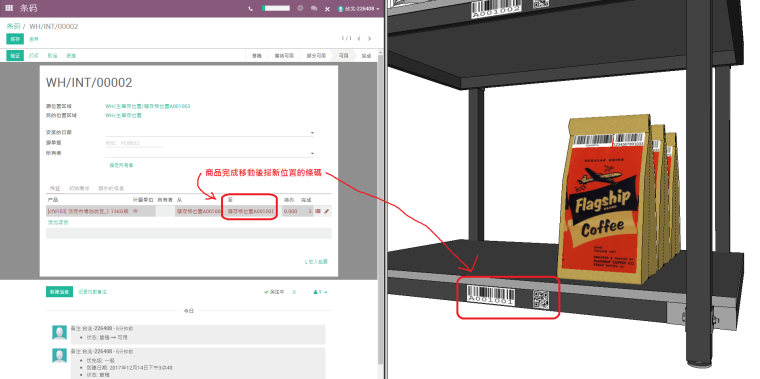Switch to the second notebook tab
The width and height of the screenshot is (760, 379).
tap(79, 188)
